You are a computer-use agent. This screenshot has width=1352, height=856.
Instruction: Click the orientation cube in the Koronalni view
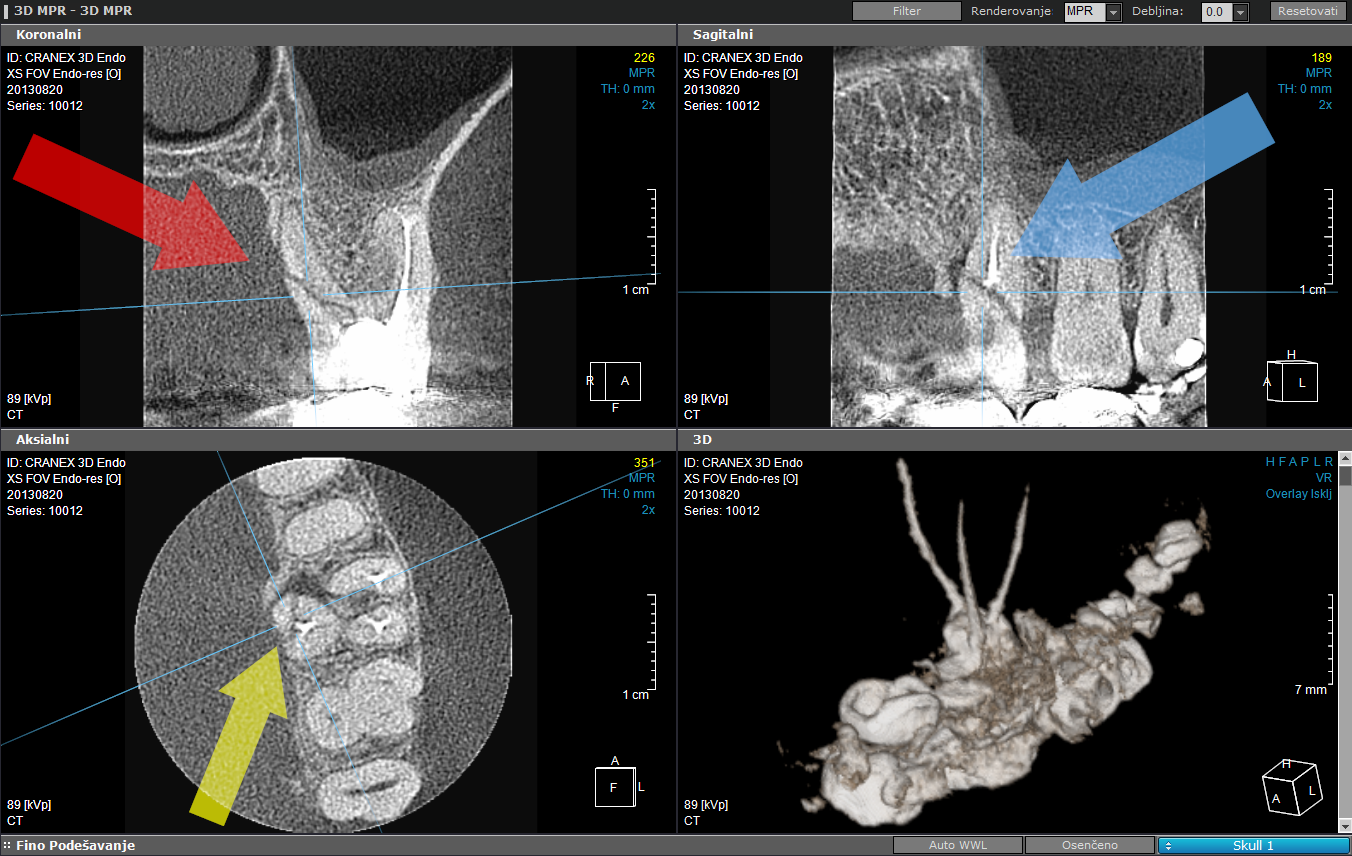616,381
